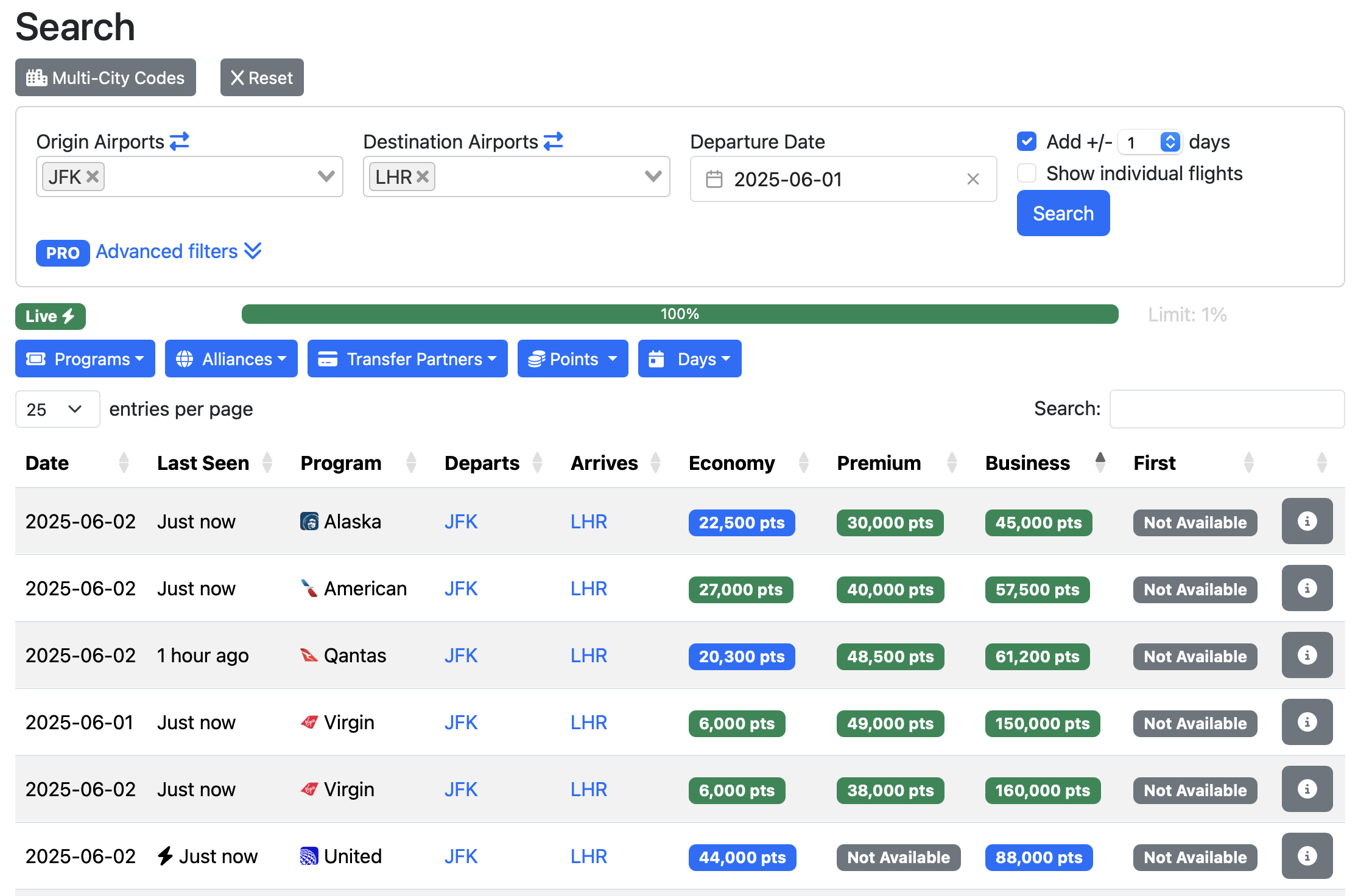Select Virgin 38,000 pts Premium badge
This screenshot has width=1358, height=896.
pos(890,791)
